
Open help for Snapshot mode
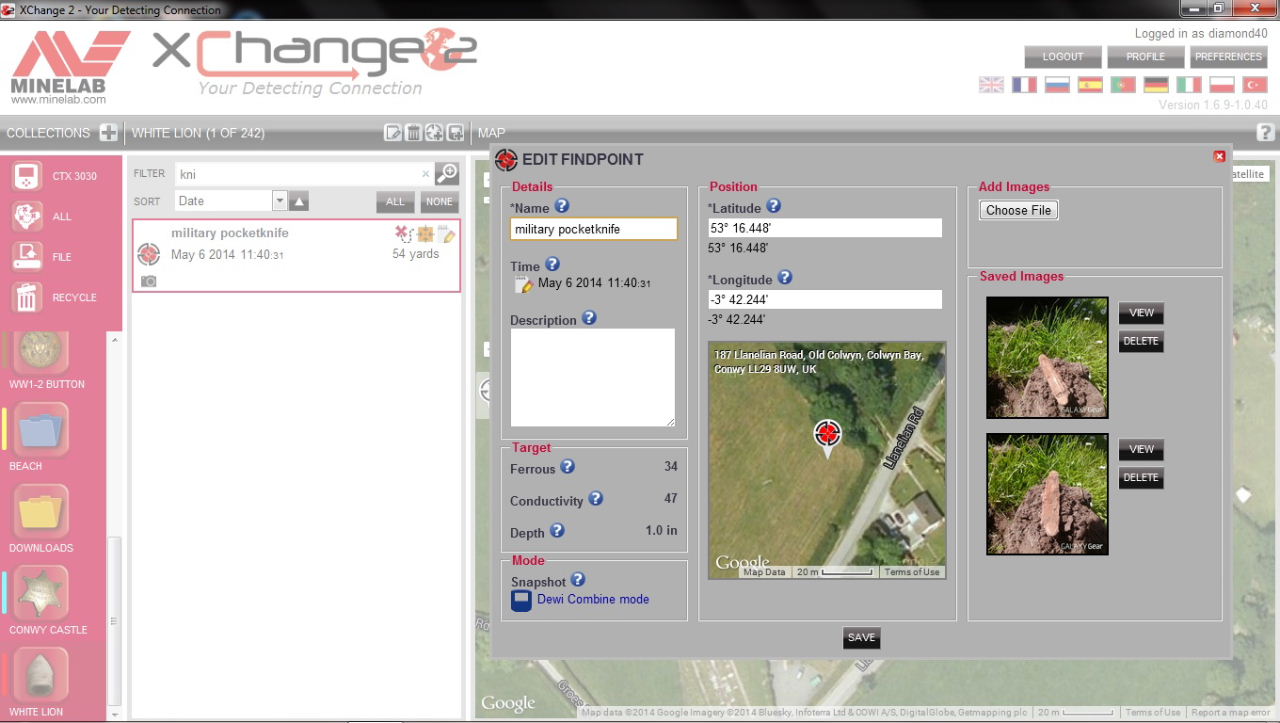[x=578, y=580]
